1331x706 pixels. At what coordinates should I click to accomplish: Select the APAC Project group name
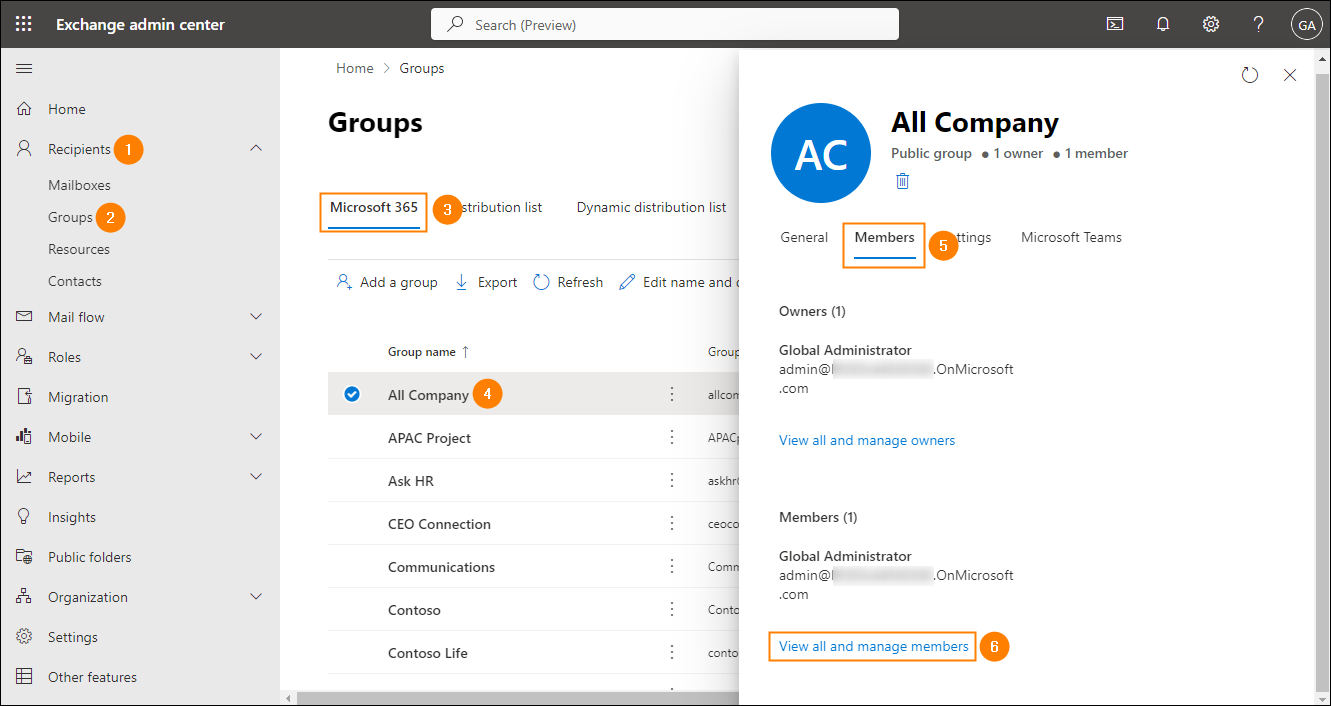click(x=429, y=438)
